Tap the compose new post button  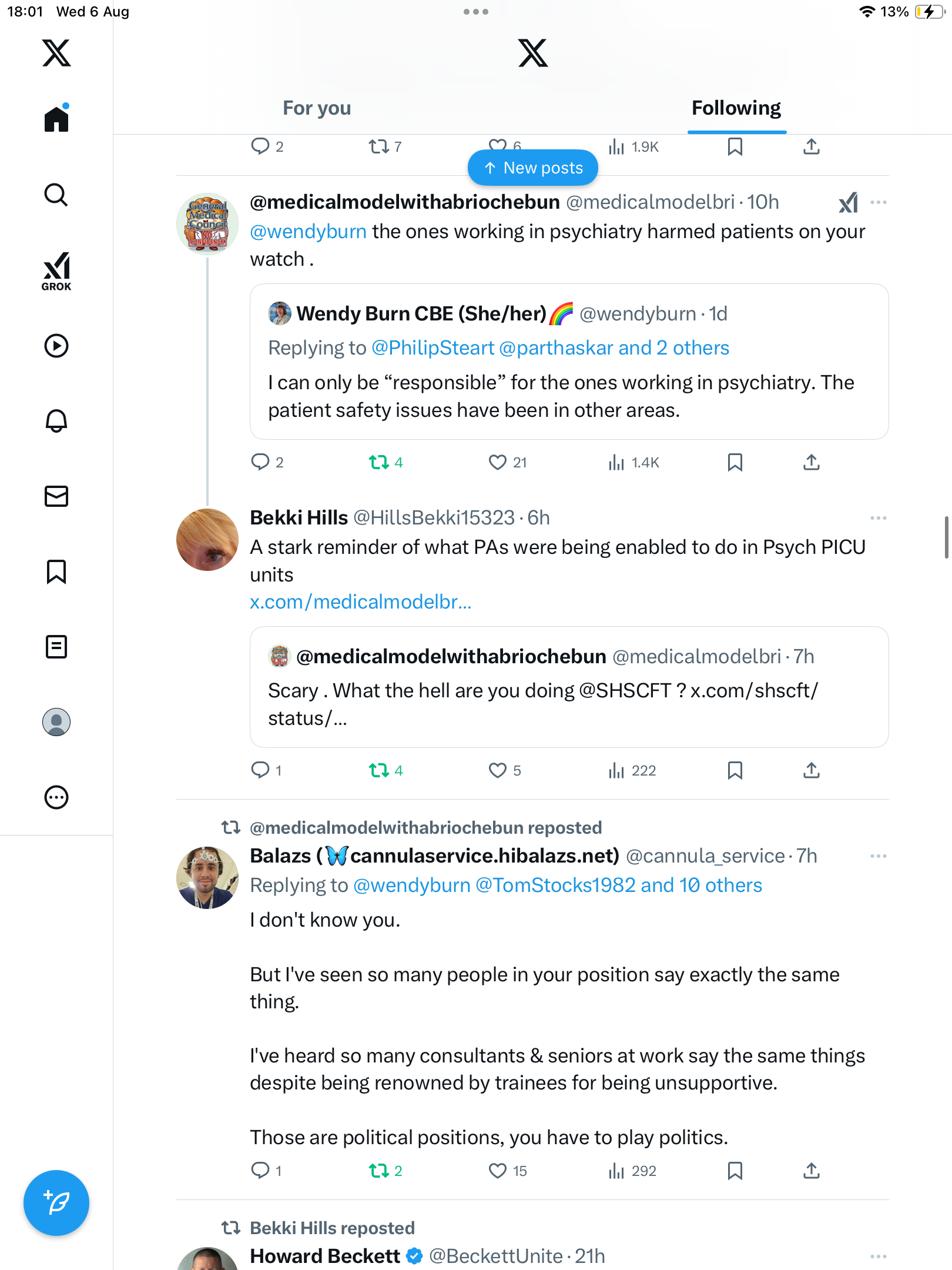(56, 1203)
